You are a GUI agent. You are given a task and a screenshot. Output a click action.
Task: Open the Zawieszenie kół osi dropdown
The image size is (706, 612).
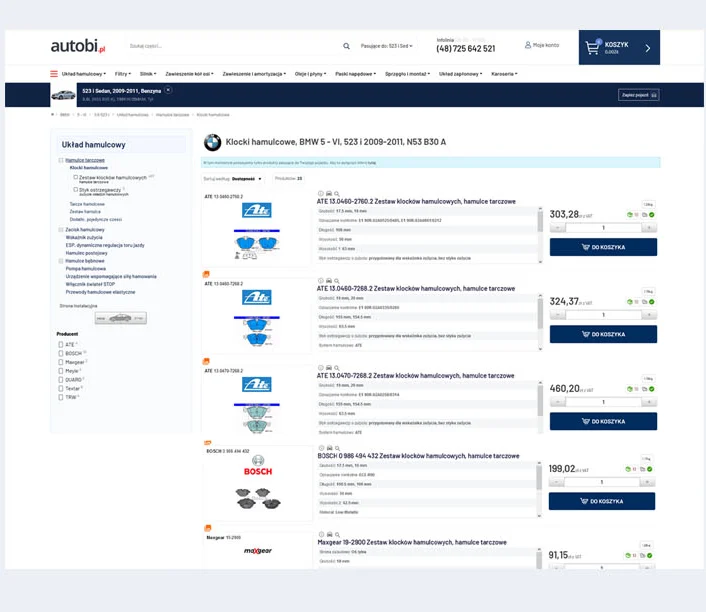(x=190, y=74)
